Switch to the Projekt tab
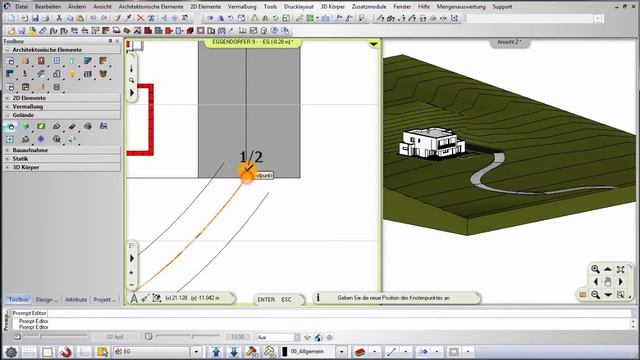 104,300
